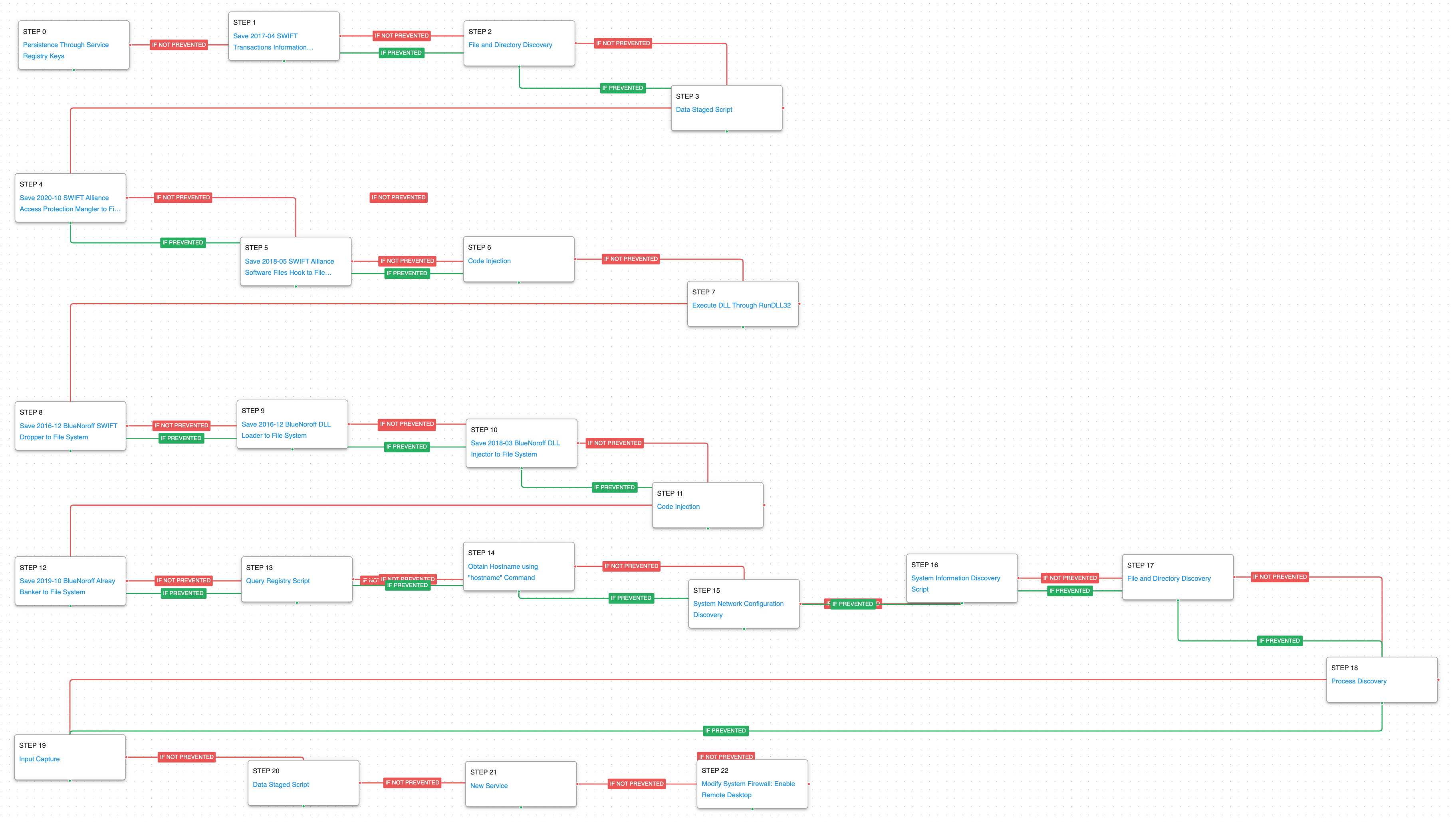Open Step 6 Code Injection link

tap(489, 261)
